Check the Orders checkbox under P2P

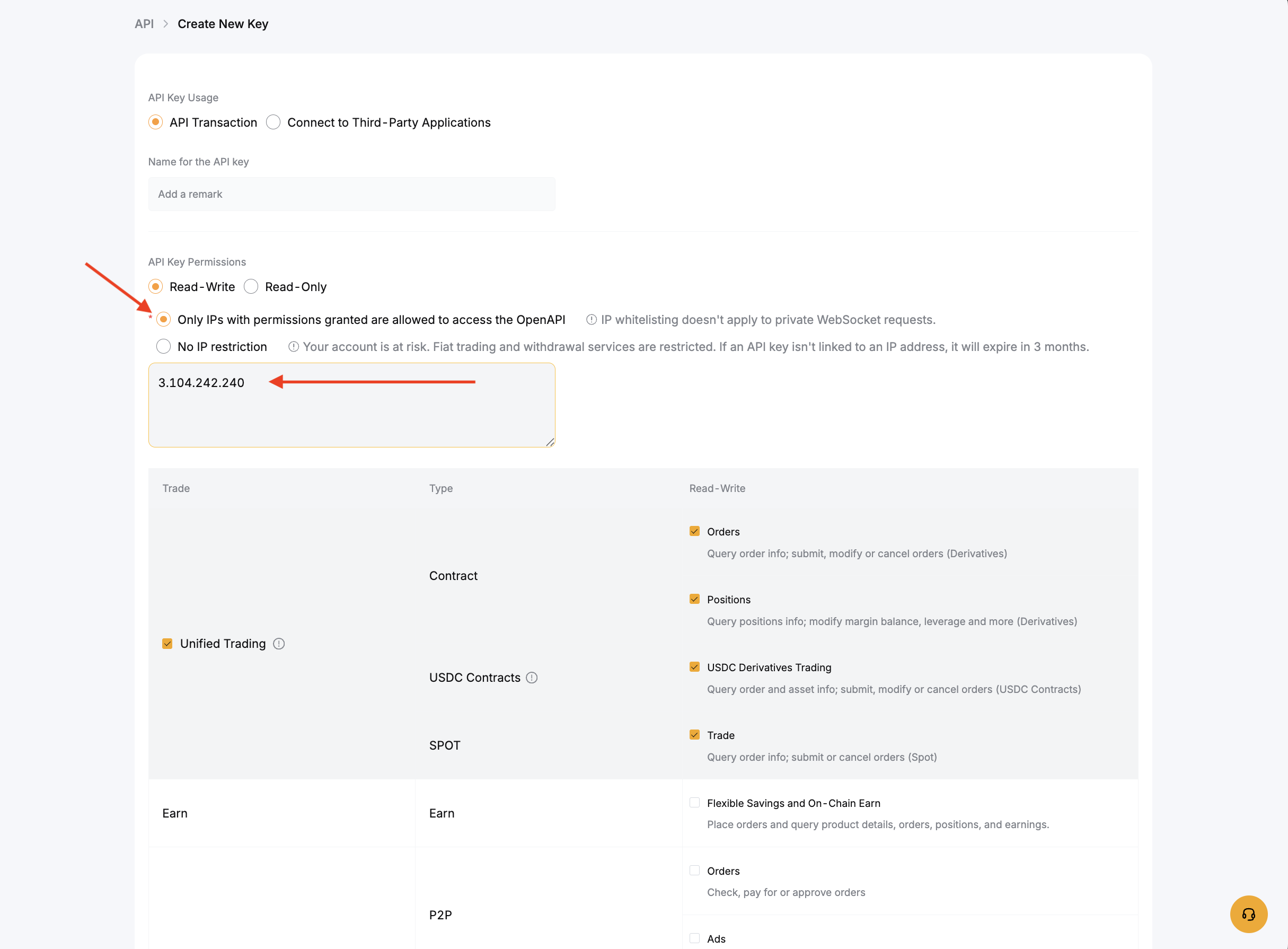pos(694,871)
